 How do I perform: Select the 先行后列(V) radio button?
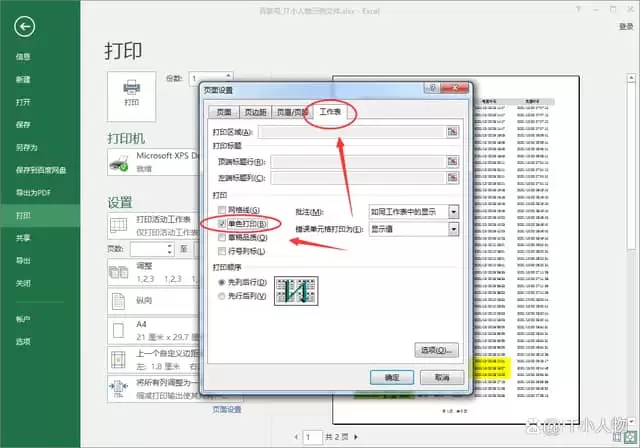click(x=222, y=296)
